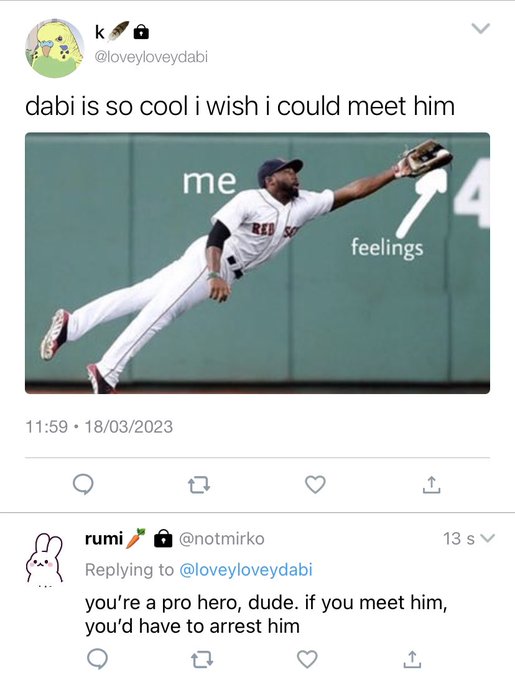Like the main dabi tweet
The width and height of the screenshot is (515, 680).
click(315, 484)
